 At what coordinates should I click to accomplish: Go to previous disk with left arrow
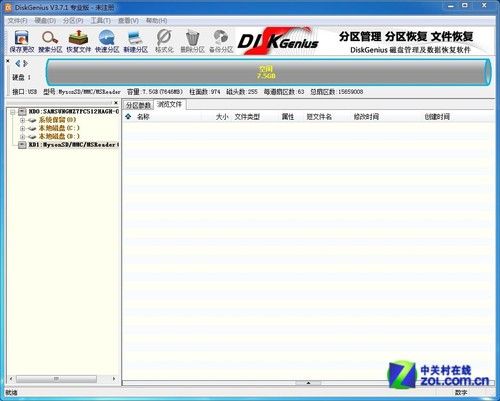click(18, 63)
